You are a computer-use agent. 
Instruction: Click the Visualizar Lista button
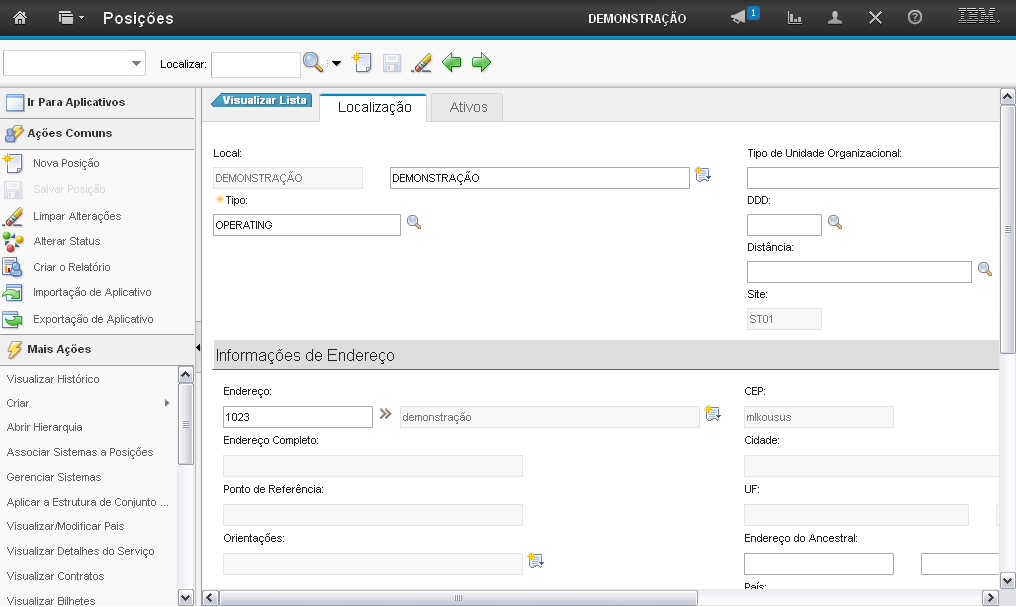click(263, 100)
